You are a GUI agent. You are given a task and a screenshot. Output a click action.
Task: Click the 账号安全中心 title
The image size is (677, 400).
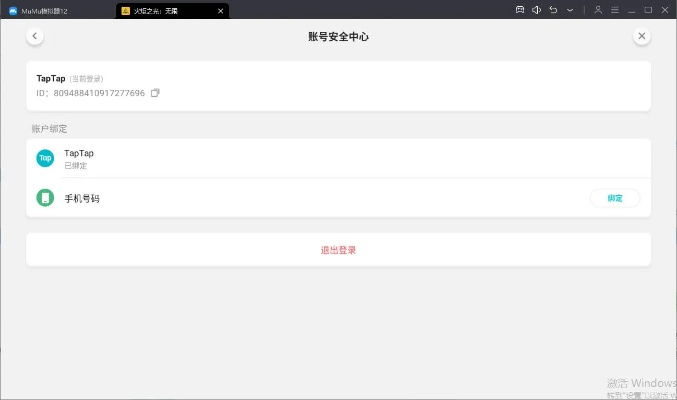tap(338, 37)
